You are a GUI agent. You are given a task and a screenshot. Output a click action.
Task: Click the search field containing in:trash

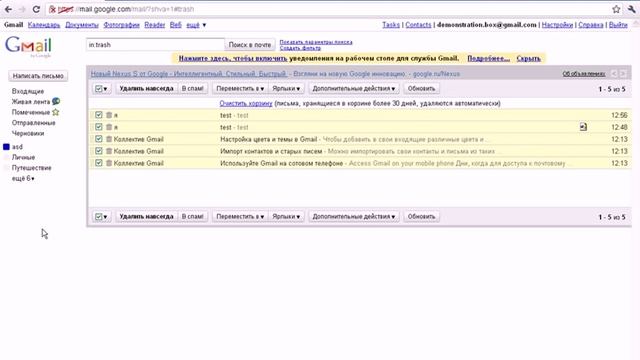click(x=155, y=44)
